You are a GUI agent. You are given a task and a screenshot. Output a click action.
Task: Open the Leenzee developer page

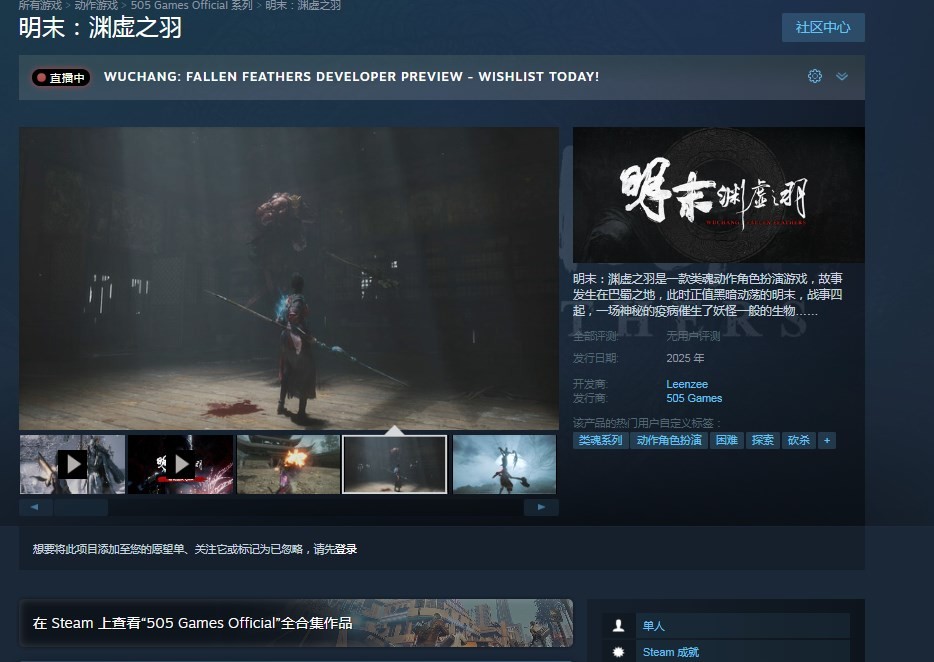pos(687,384)
